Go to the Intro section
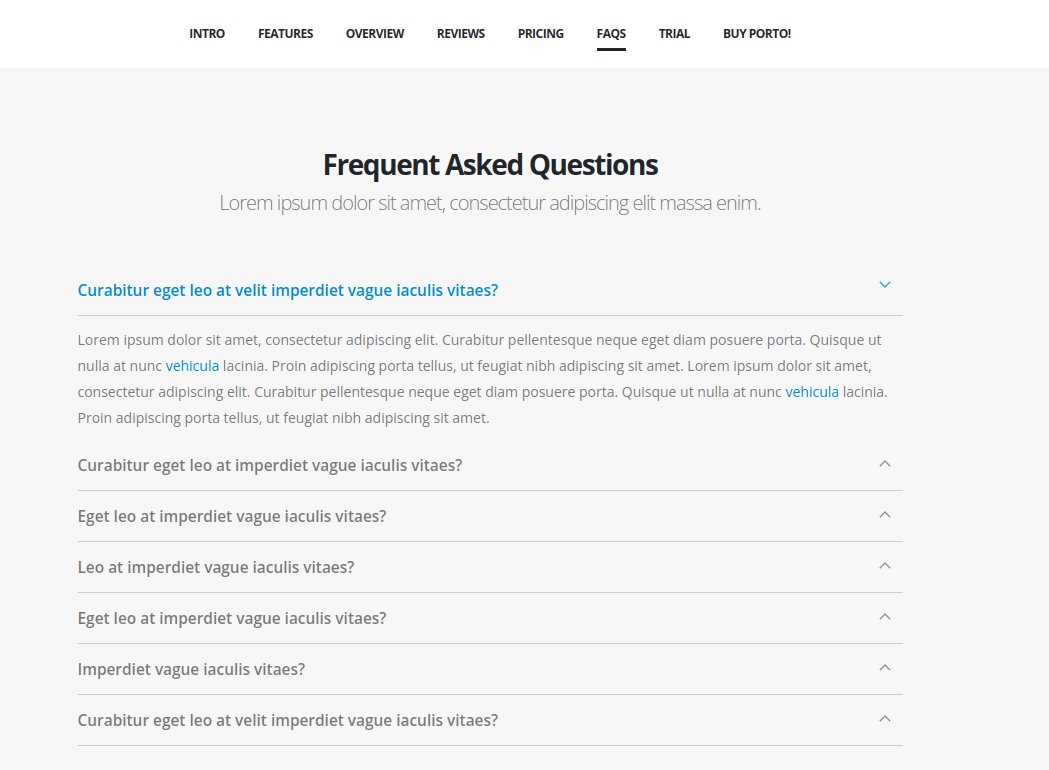 [x=207, y=34]
